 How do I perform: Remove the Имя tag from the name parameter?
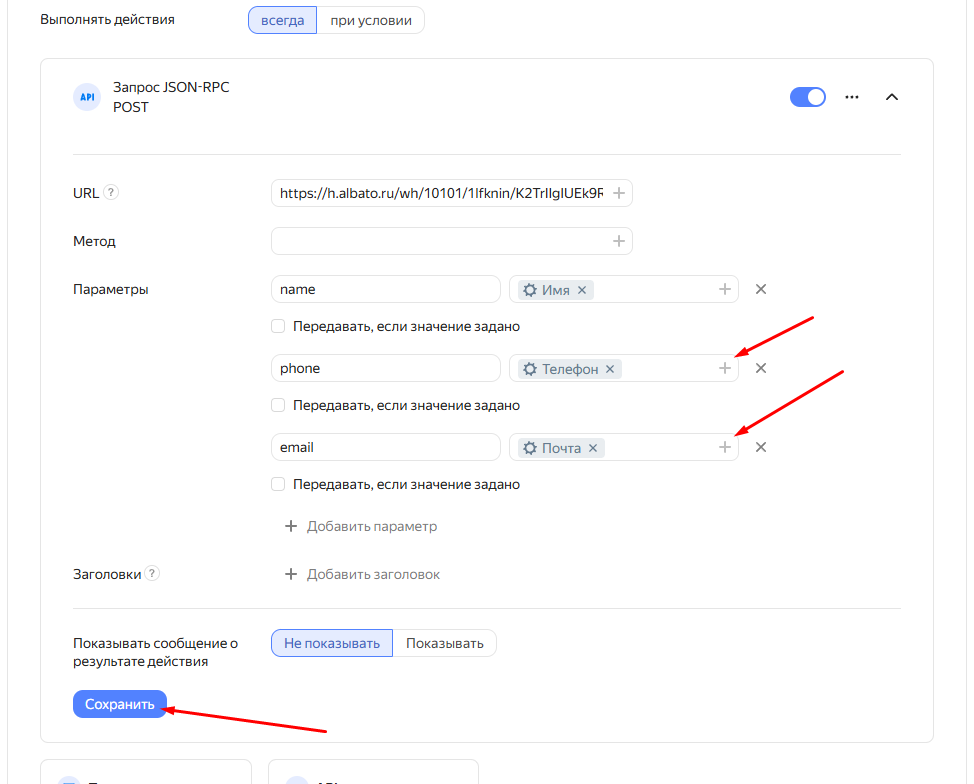point(582,290)
